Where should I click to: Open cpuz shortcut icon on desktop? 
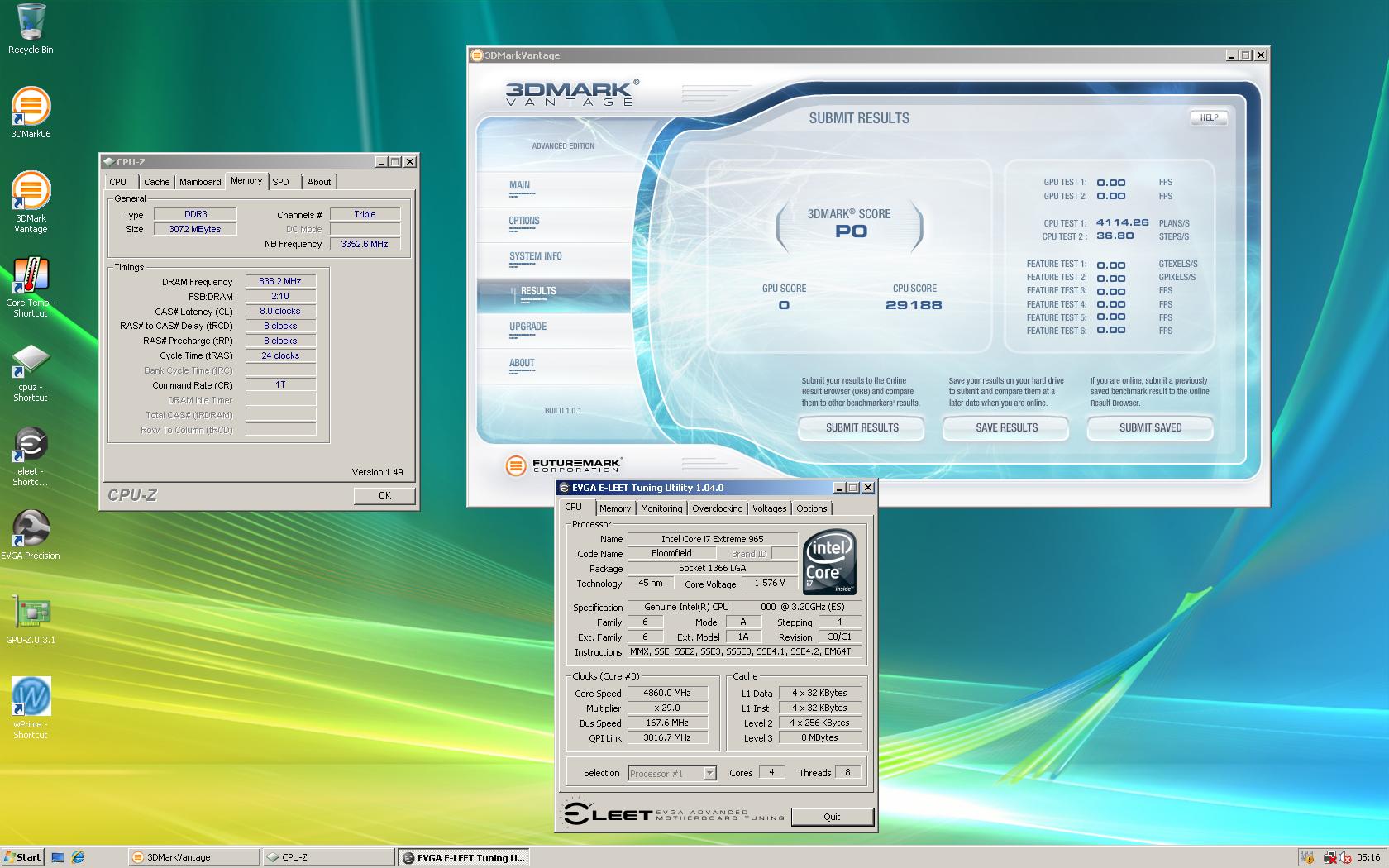tap(31, 372)
